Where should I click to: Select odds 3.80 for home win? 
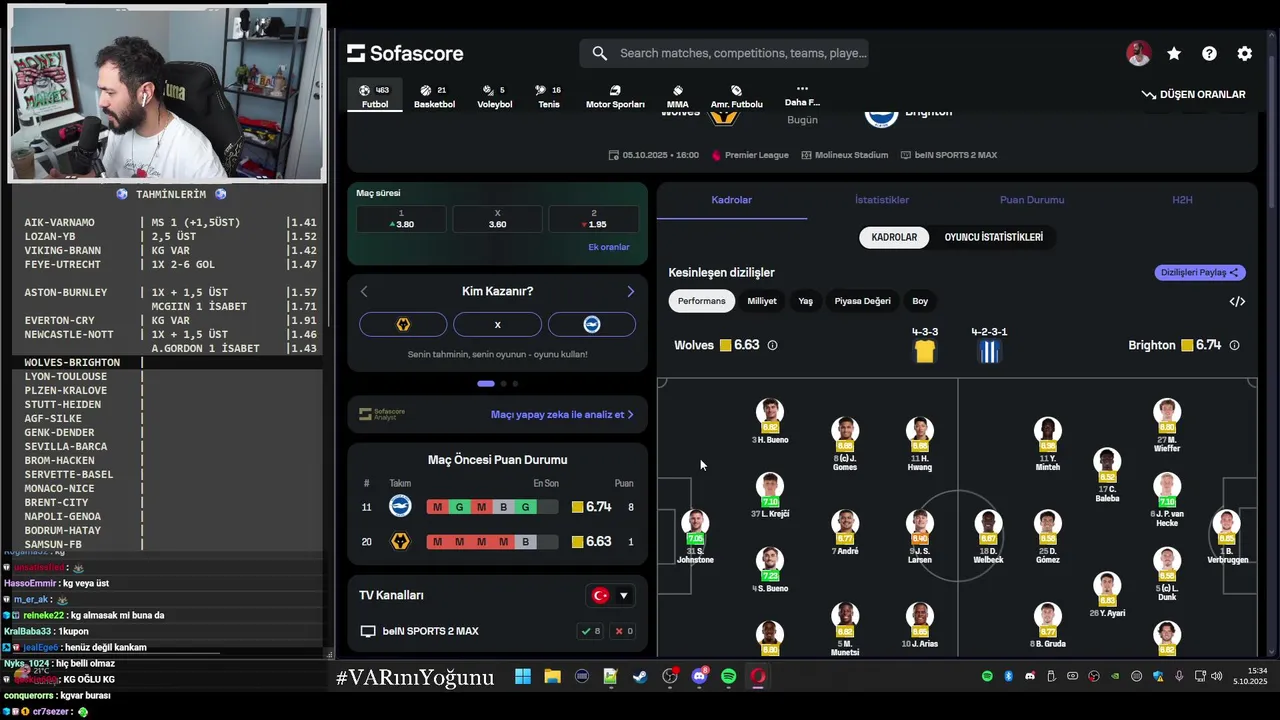coord(402,219)
